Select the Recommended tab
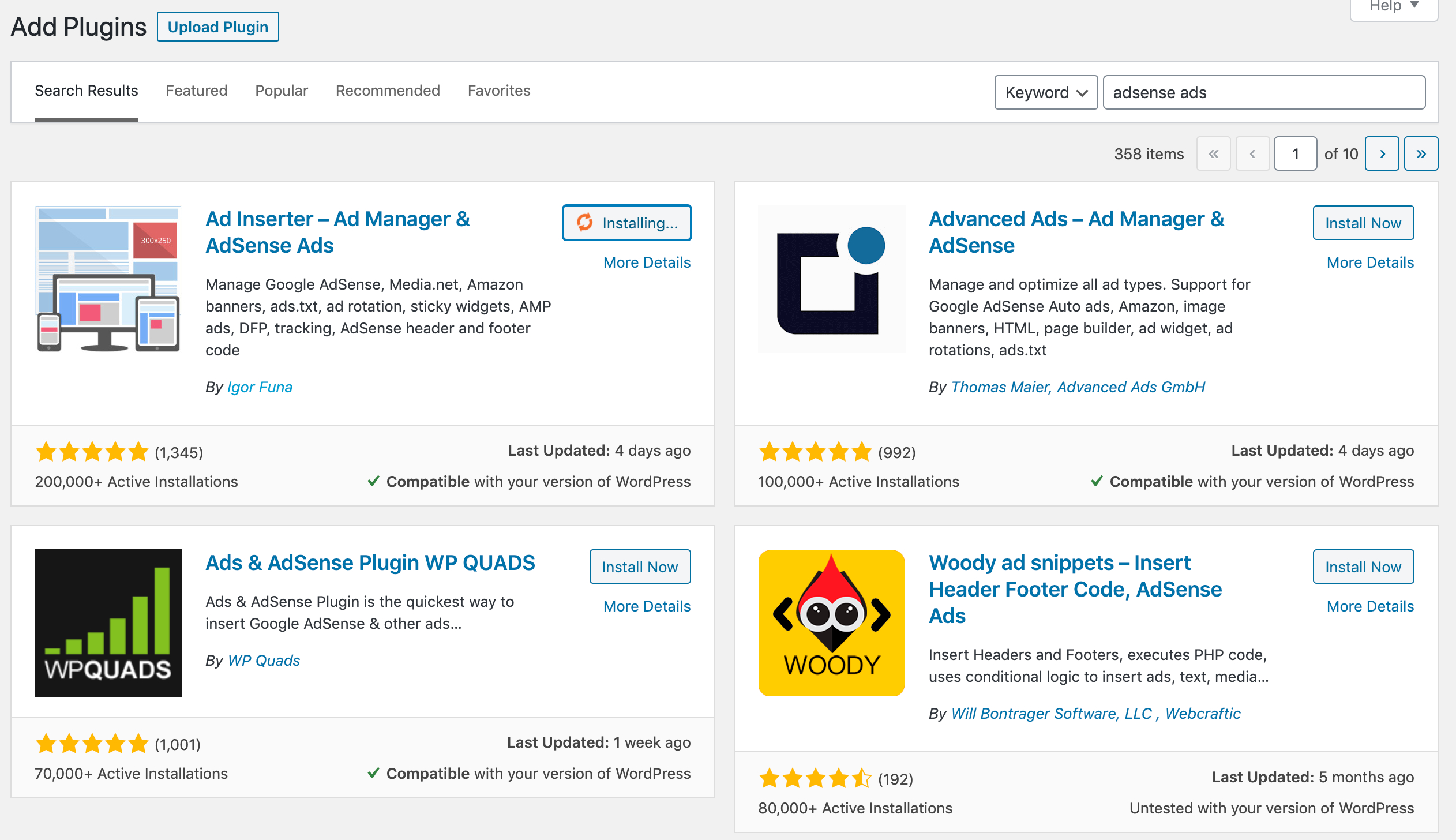The image size is (1456, 840). [x=388, y=91]
